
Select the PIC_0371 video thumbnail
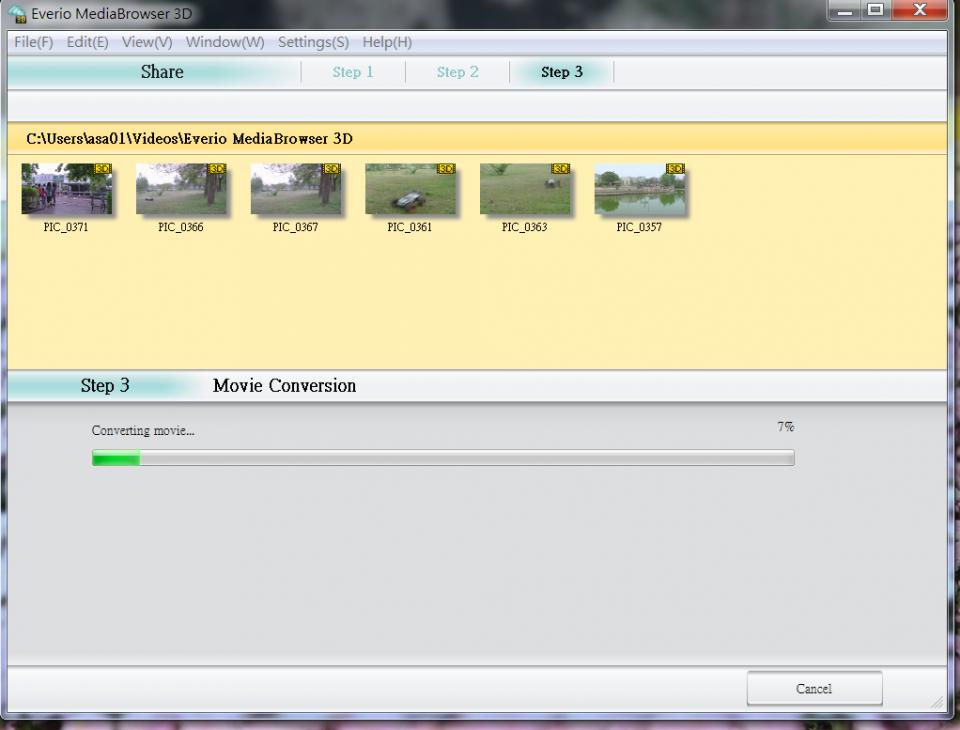pyautogui.click(x=67, y=189)
